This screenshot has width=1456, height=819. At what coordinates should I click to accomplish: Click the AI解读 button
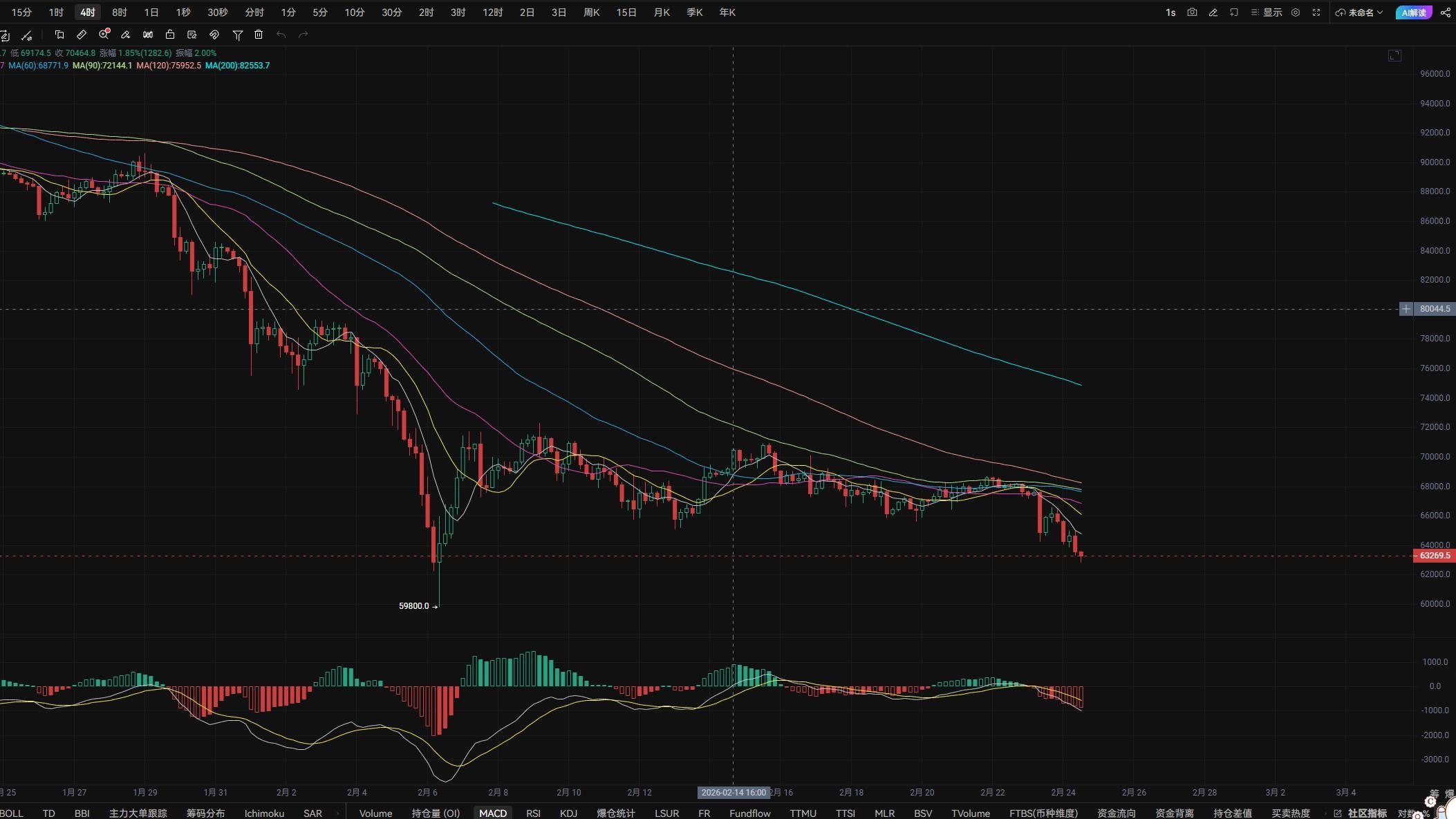pyautogui.click(x=1413, y=12)
